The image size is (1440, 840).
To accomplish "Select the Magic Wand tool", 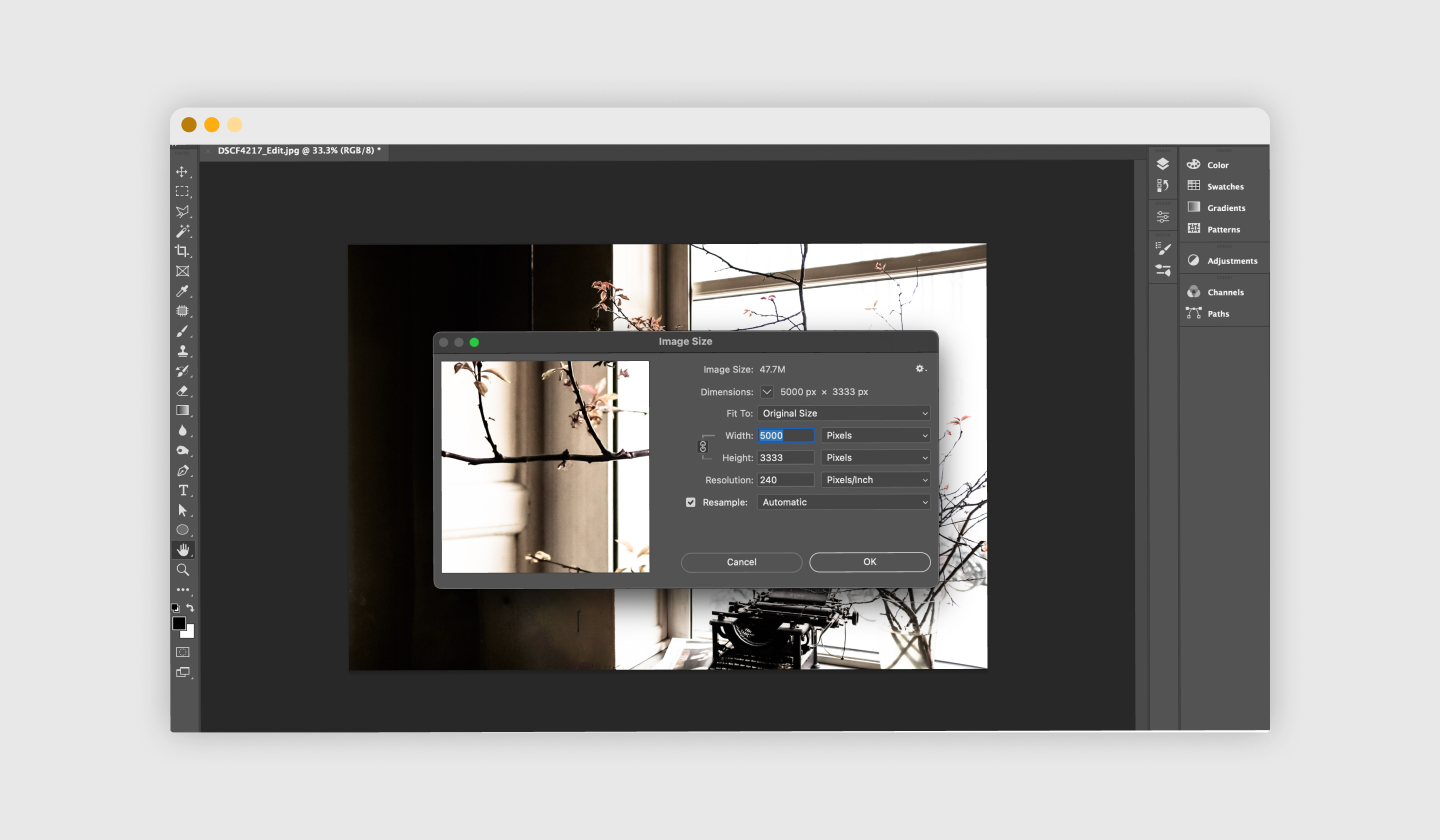I will (x=182, y=231).
